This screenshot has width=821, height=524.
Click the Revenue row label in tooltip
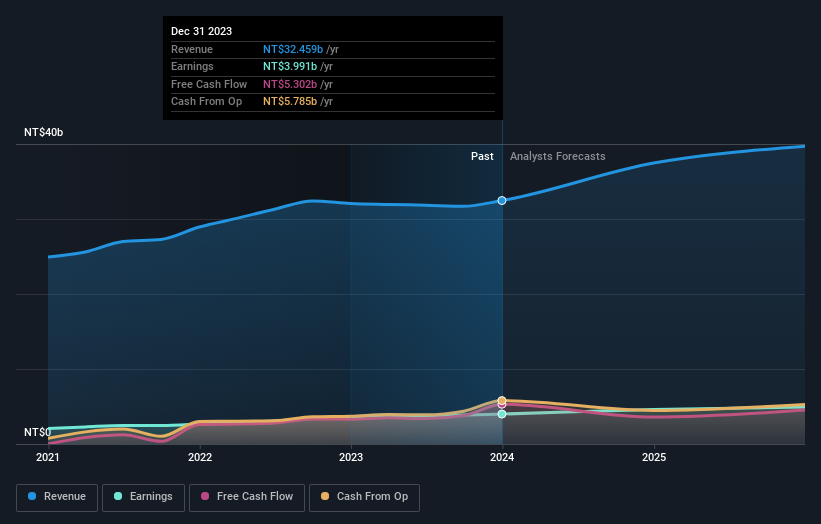pyautogui.click(x=192, y=49)
